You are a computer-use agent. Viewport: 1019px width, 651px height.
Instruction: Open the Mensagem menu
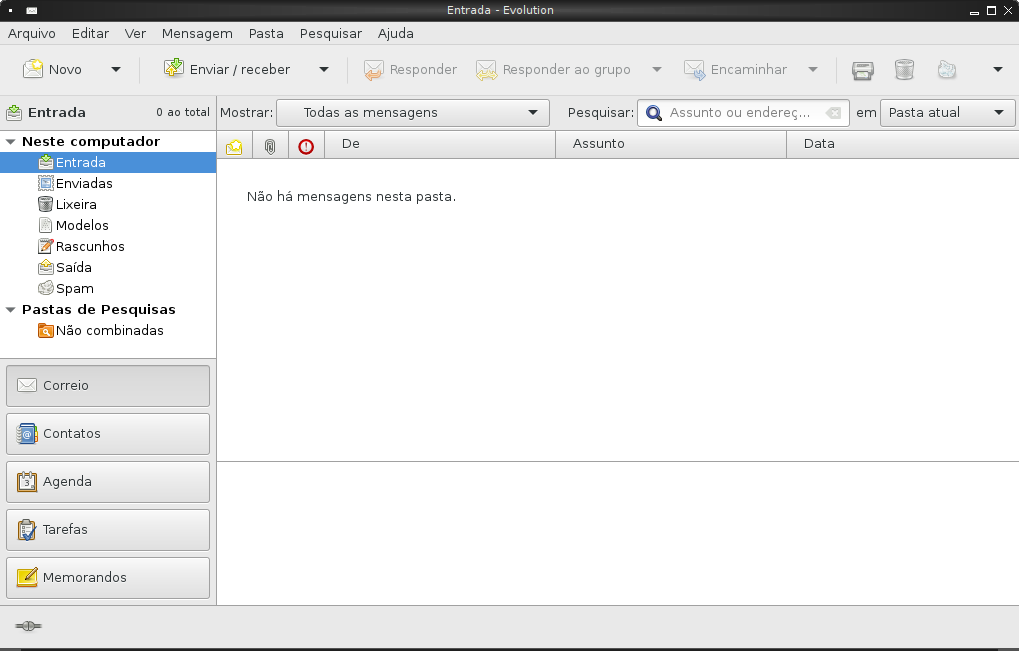(197, 33)
